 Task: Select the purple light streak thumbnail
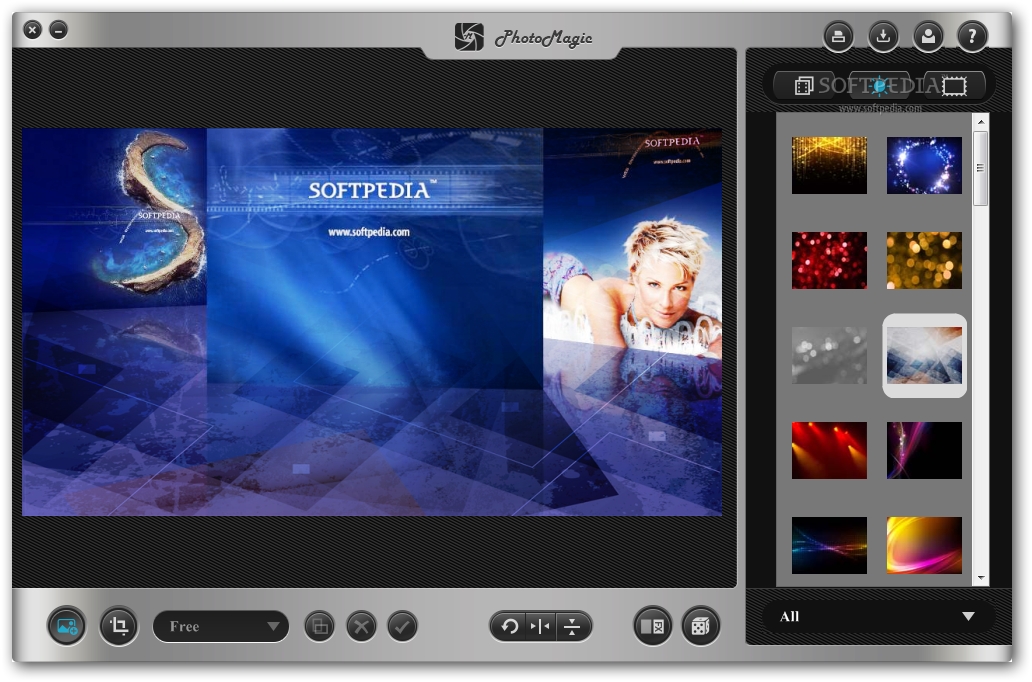(924, 450)
